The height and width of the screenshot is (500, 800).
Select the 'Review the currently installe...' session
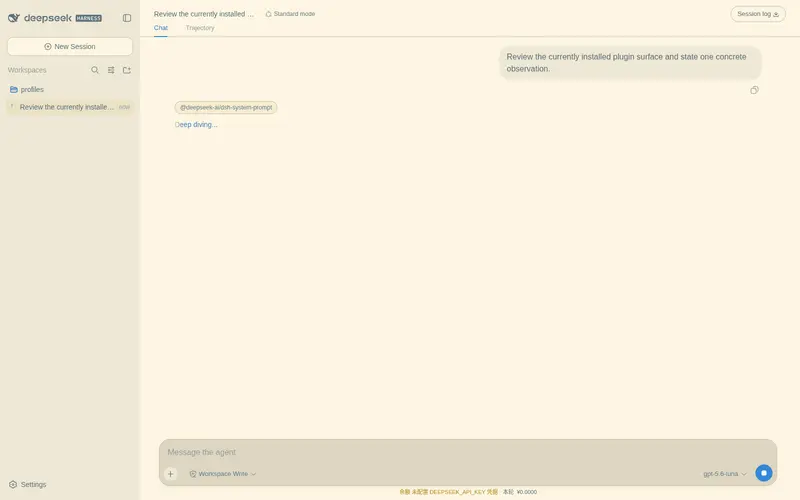[x=70, y=107]
